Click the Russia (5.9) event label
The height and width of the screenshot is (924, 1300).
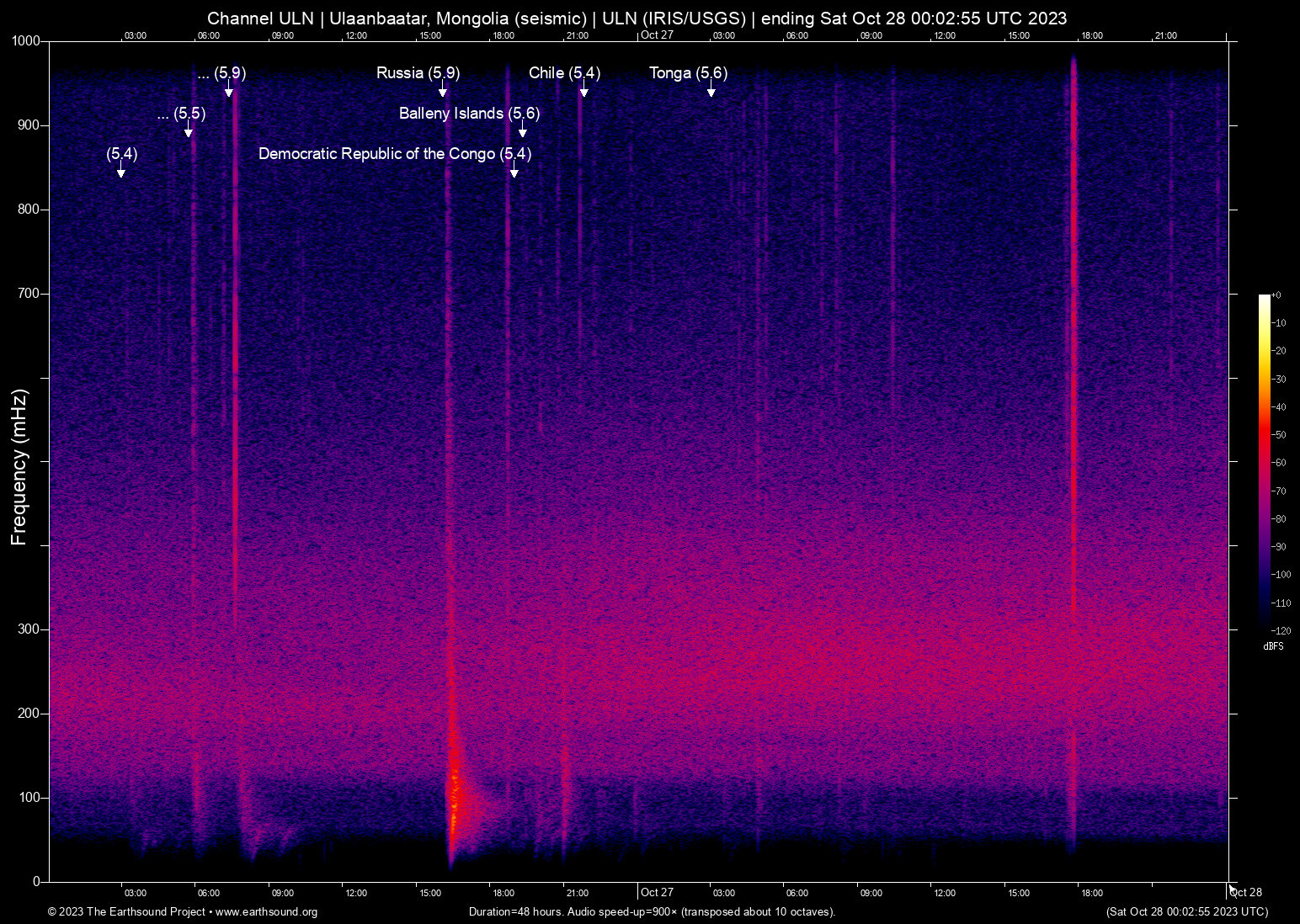[418, 73]
